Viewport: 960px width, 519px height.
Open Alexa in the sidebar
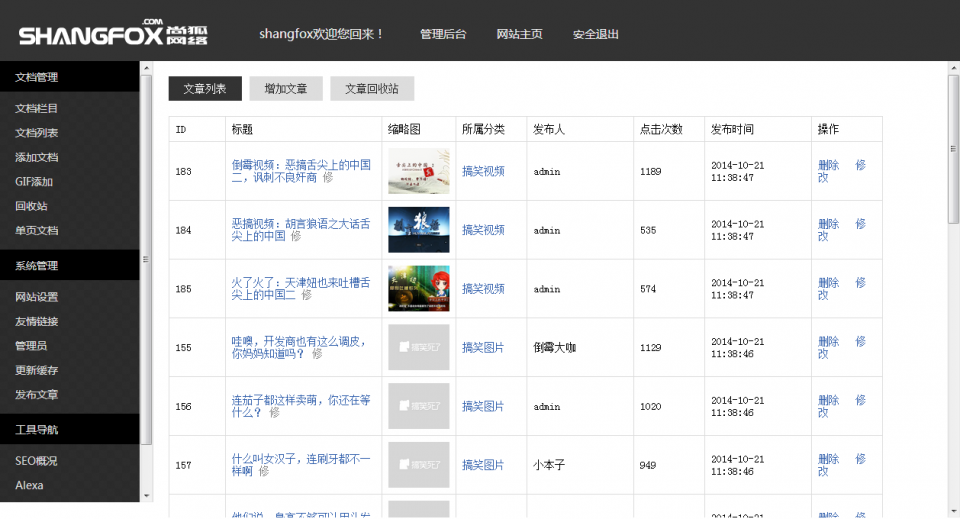coord(29,485)
